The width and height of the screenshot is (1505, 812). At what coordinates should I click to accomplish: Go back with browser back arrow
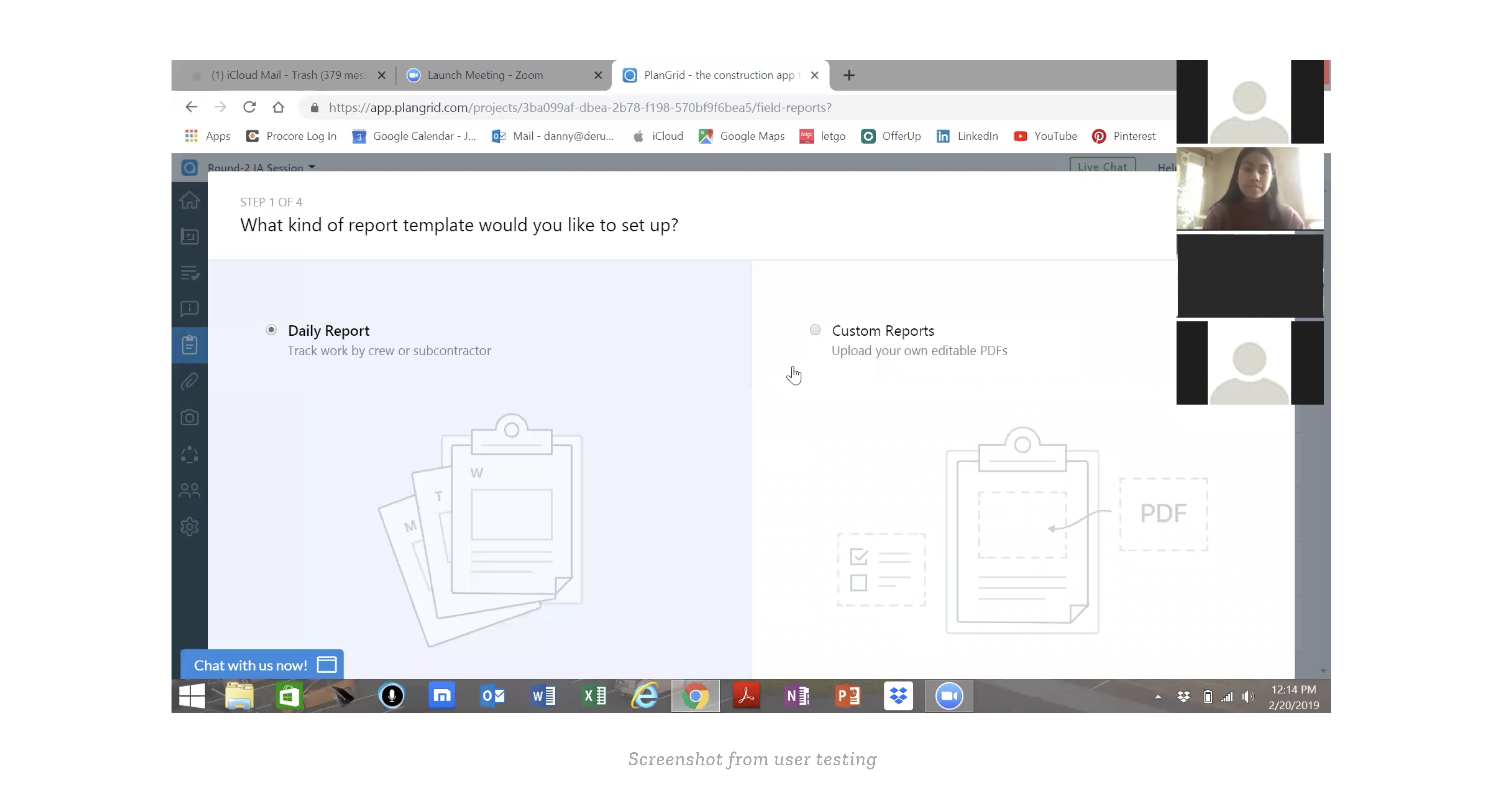(x=191, y=107)
